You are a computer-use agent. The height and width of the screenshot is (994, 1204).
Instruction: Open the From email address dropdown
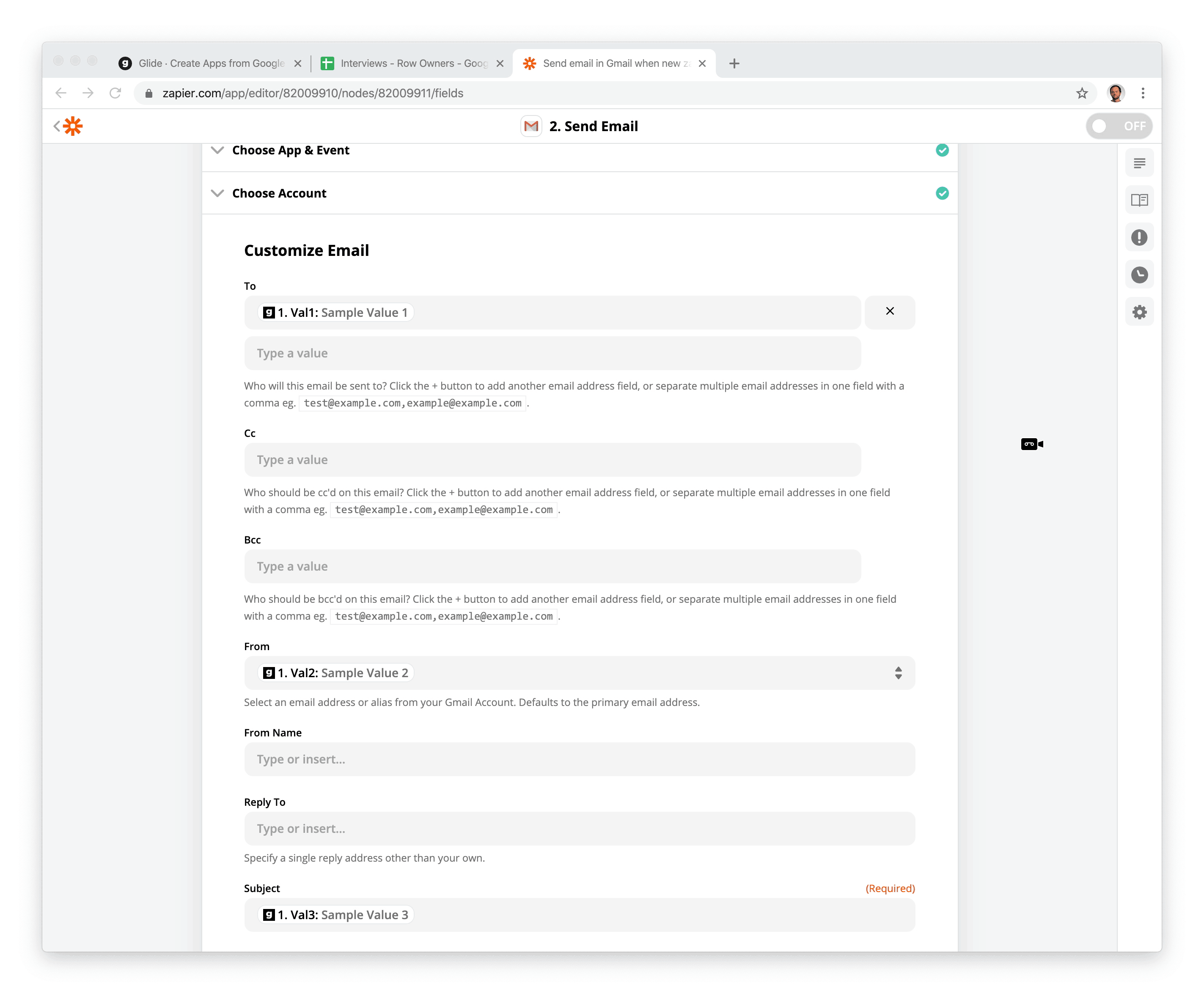[x=897, y=673]
